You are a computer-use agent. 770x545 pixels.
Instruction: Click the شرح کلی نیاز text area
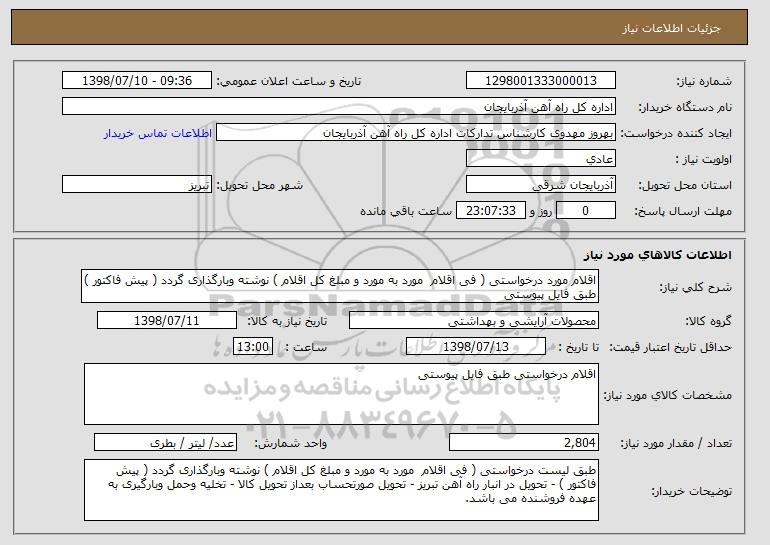point(340,286)
